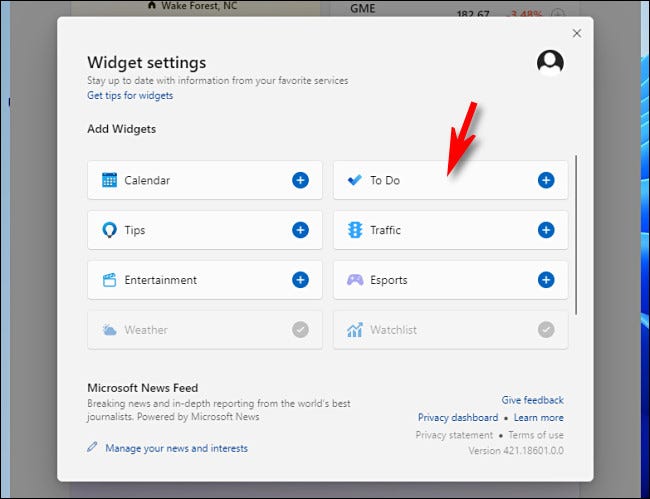Image resolution: width=650 pixels, height=499 pixels.
Task: Open Manage your news and interests
Action: (x=176, y=448)
